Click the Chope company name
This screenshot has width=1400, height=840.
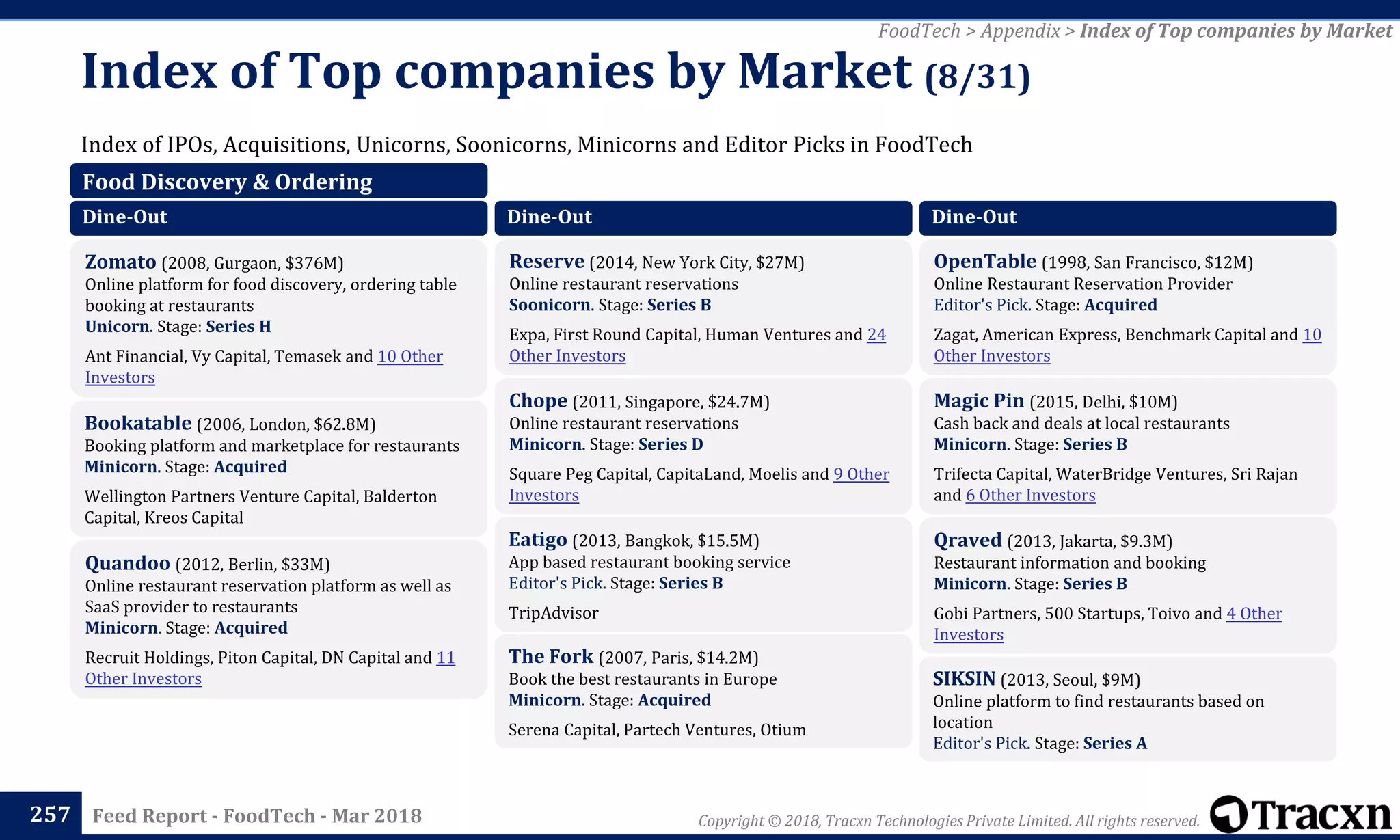click(538, 401)
